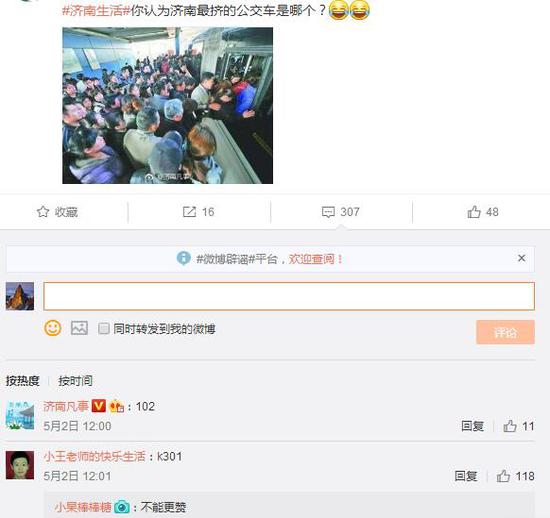Open comments via the 307 comment icon
This screenshot has height=518, width=550.
point(328,212)
